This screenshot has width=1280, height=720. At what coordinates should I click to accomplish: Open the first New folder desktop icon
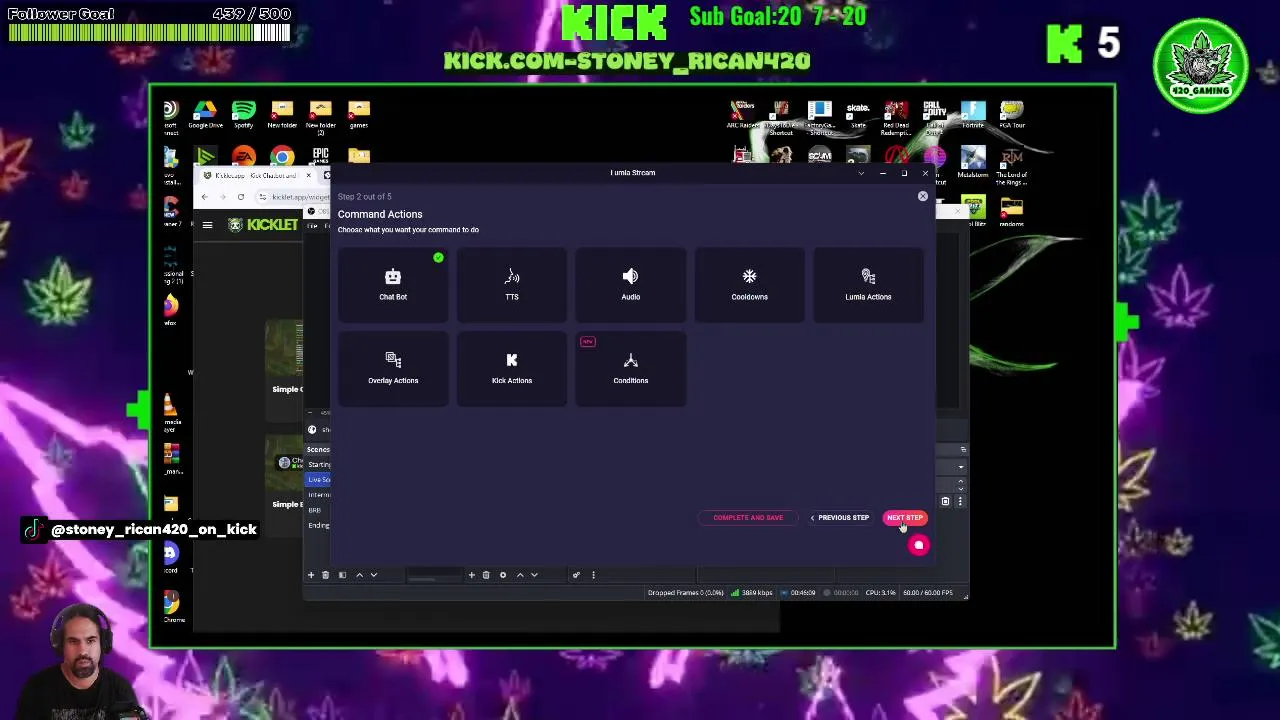(282, 114)
